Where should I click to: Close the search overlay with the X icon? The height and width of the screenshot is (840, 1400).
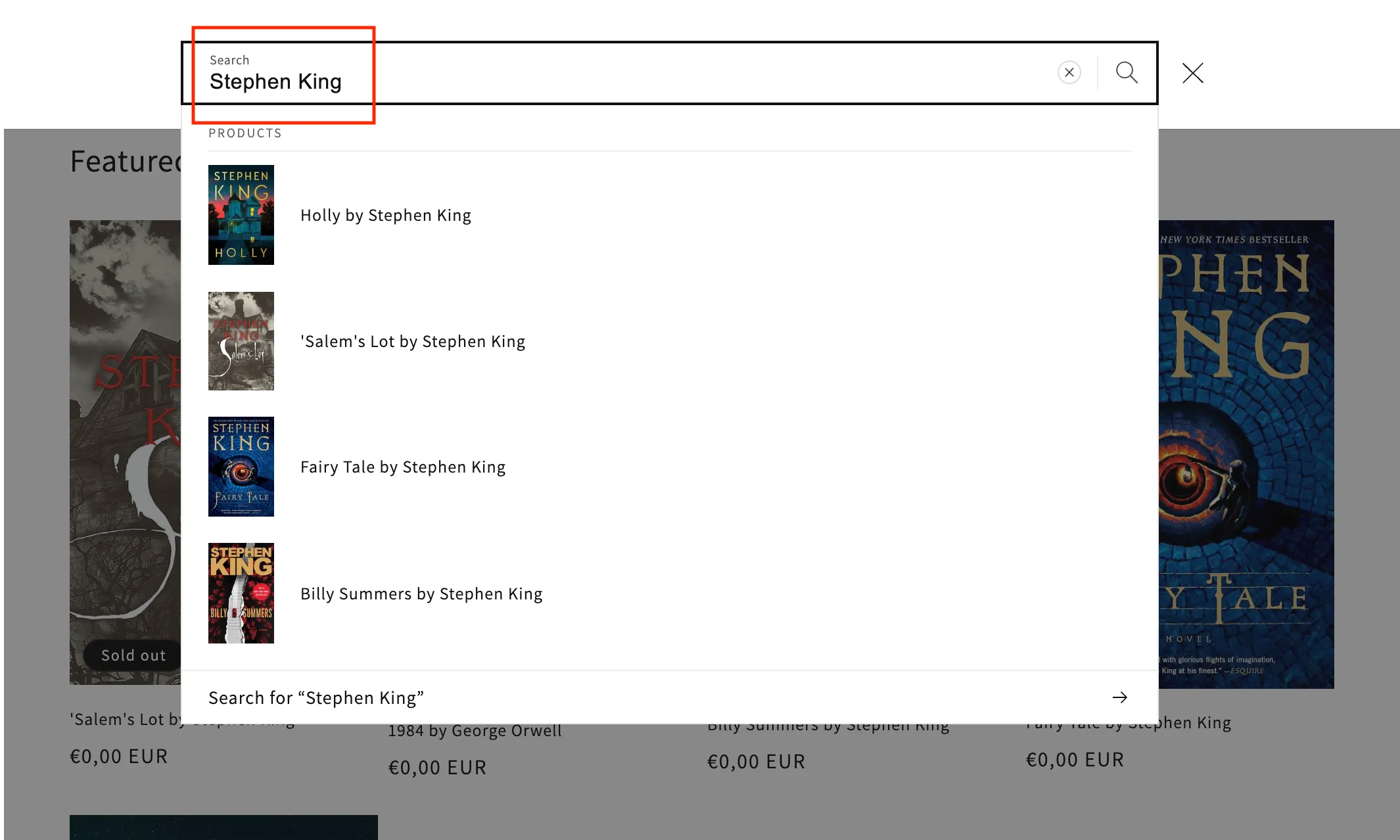coord(1192,73)
